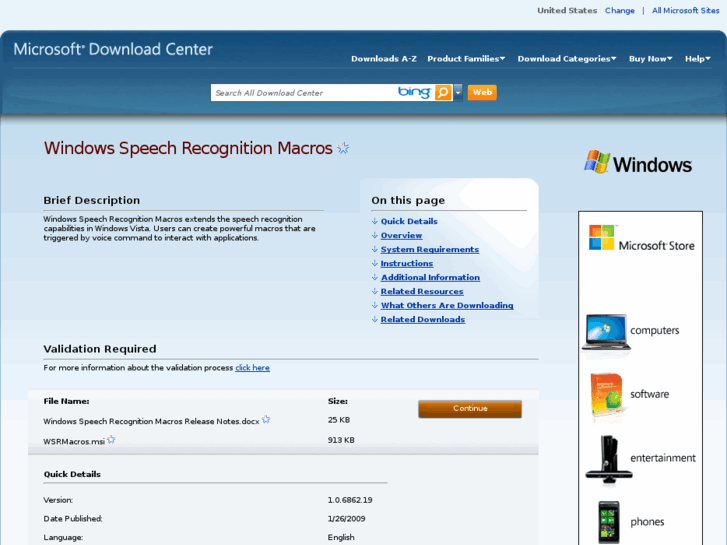727x545 pixels.
Task: Click star icon next to Release Notes.docx
Action: (266, 419)
